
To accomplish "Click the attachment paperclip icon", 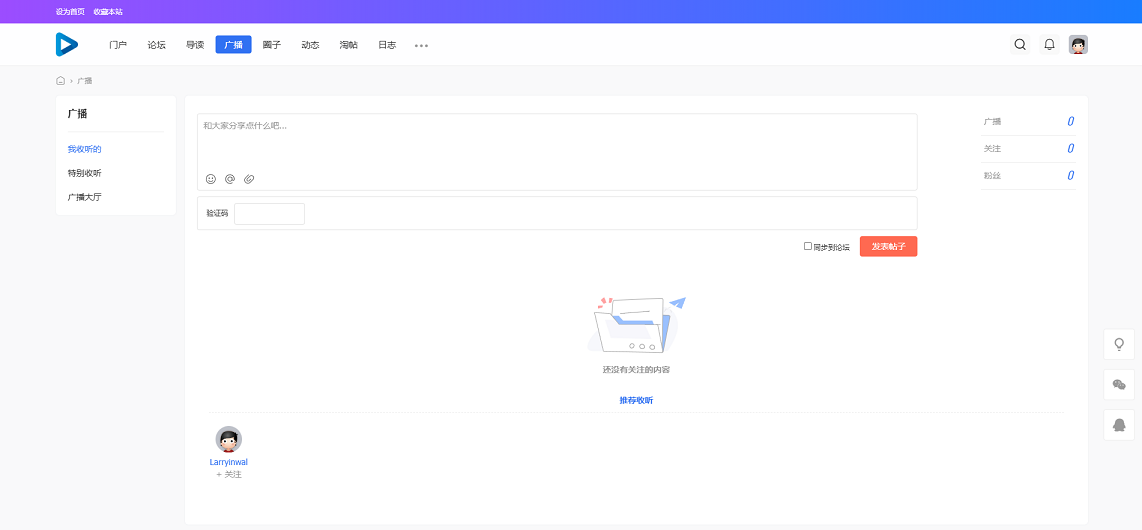I will (x=249, y=179).
